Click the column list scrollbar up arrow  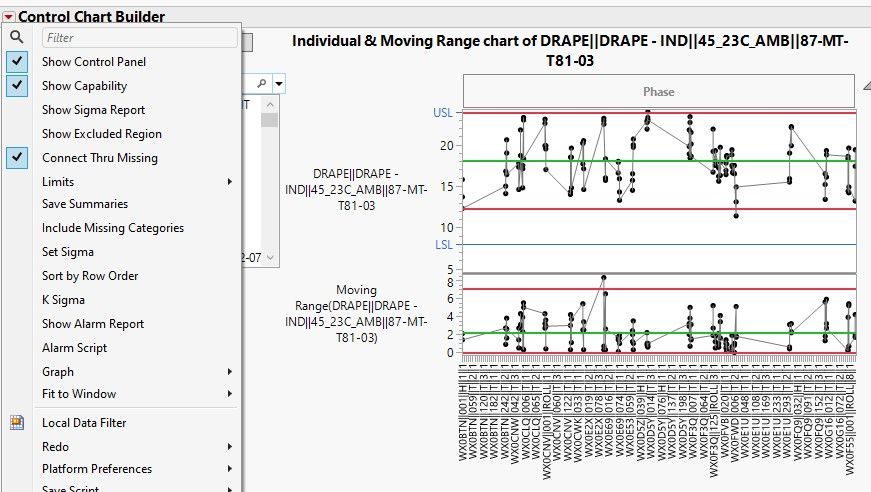click(270, 104)
